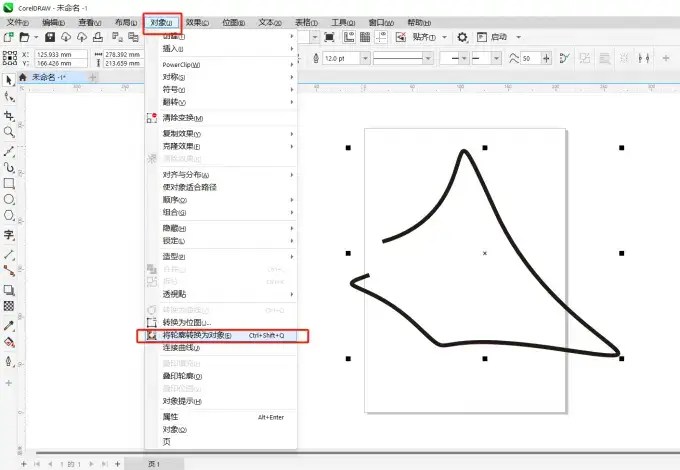Select the Crop tool
Image resolution: width=680 pixels, height=470 pixels.
9,116
